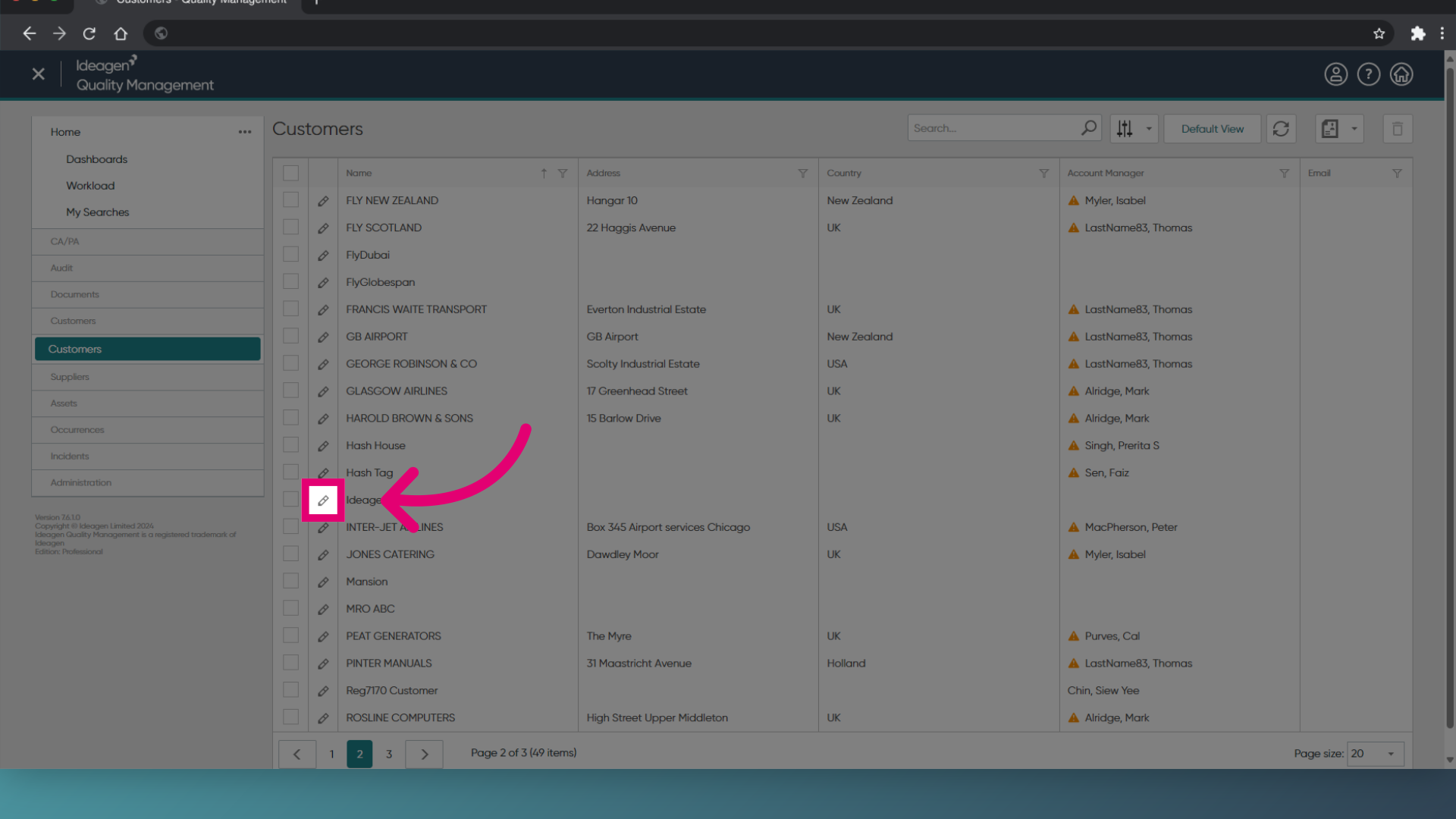Expand the Documents menu section
The width and height of the screenshot is (1456, 819).
tap(148, 295)
